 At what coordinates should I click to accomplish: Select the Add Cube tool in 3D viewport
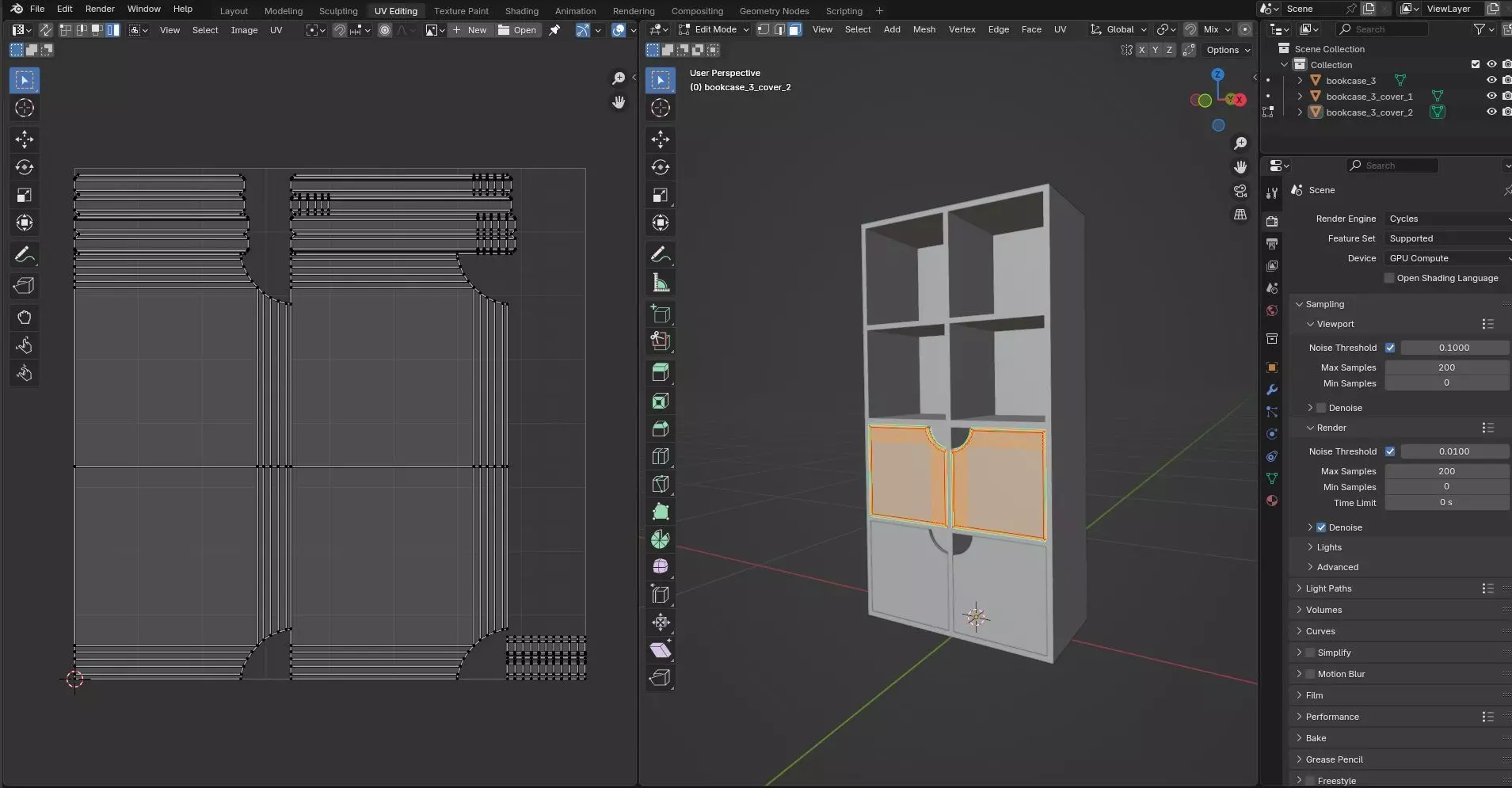(x=661, y=314)
